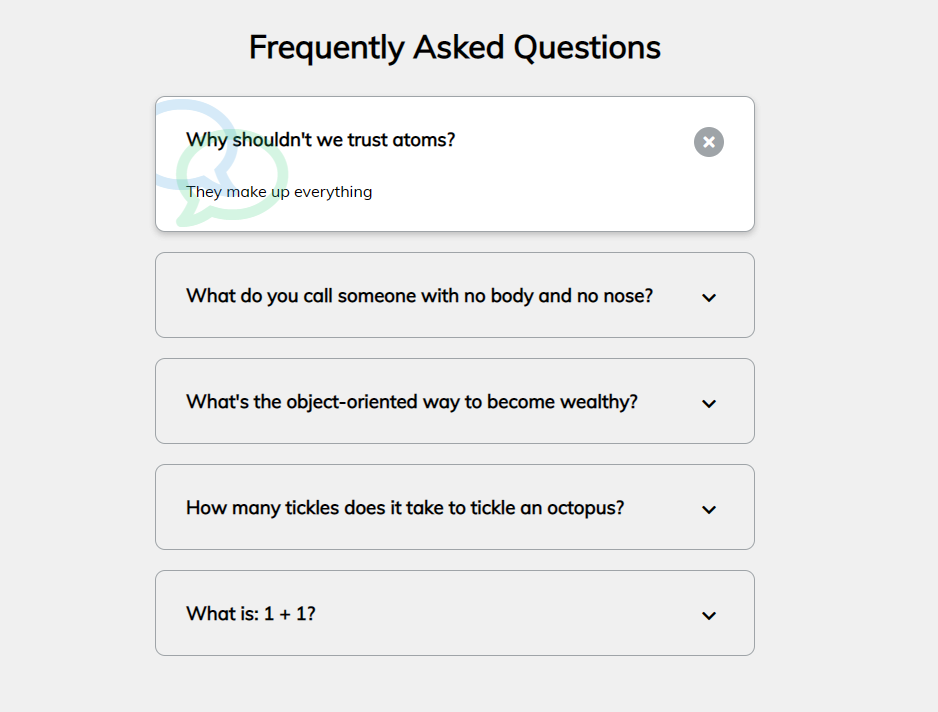Select 'How many tickles does it take' text

tap(404, 508)
